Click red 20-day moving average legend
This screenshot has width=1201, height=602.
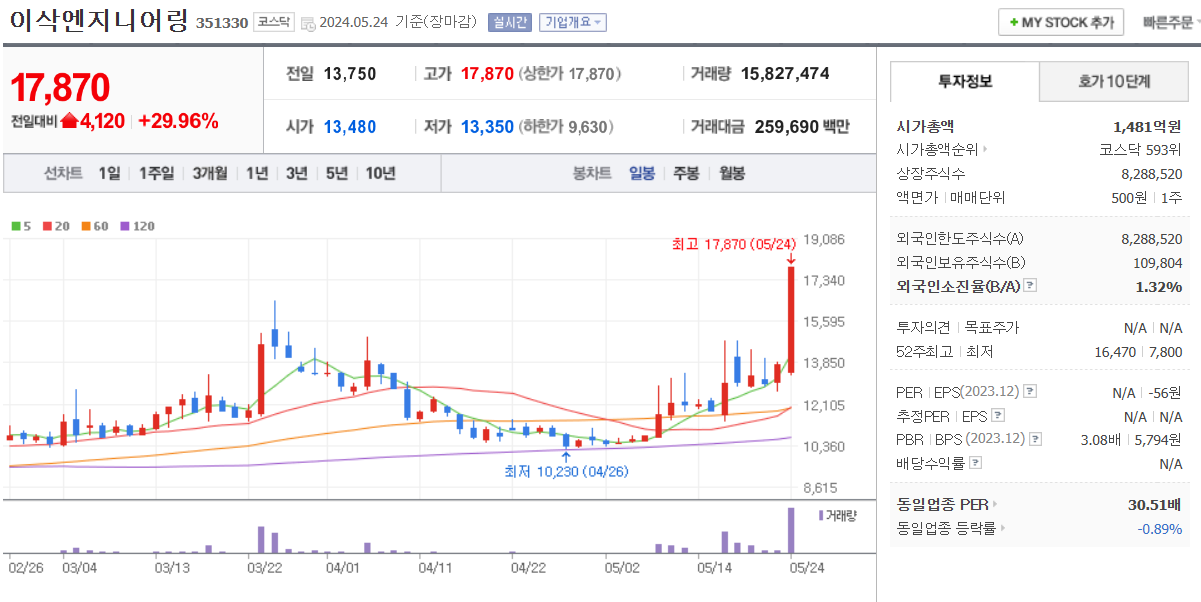pos(55,226)
